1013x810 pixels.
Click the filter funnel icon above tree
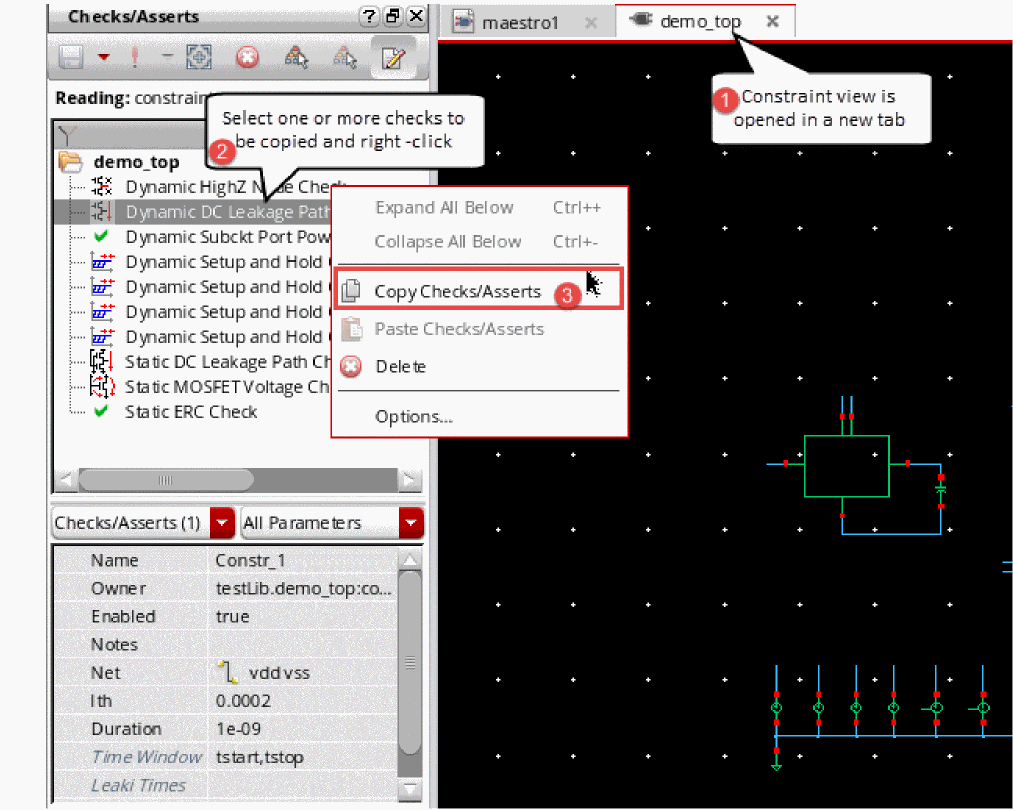pos(67,132)
